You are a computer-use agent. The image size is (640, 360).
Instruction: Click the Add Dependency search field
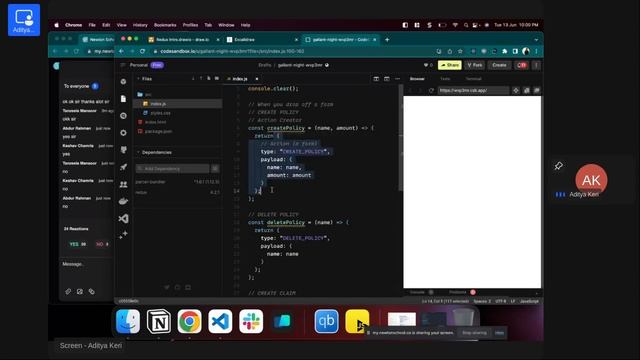(x=172, y=169)
